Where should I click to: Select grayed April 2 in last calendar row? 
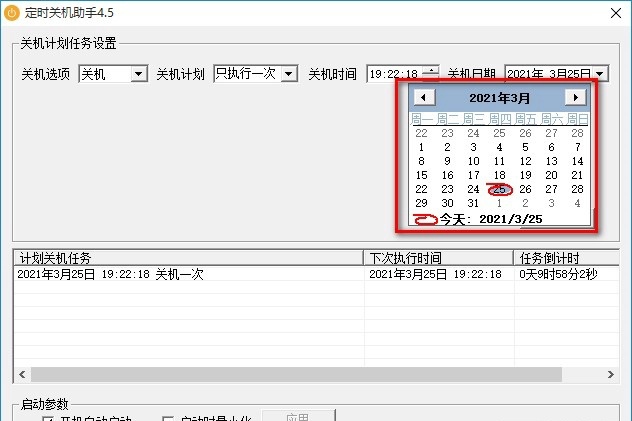point(525,203)
